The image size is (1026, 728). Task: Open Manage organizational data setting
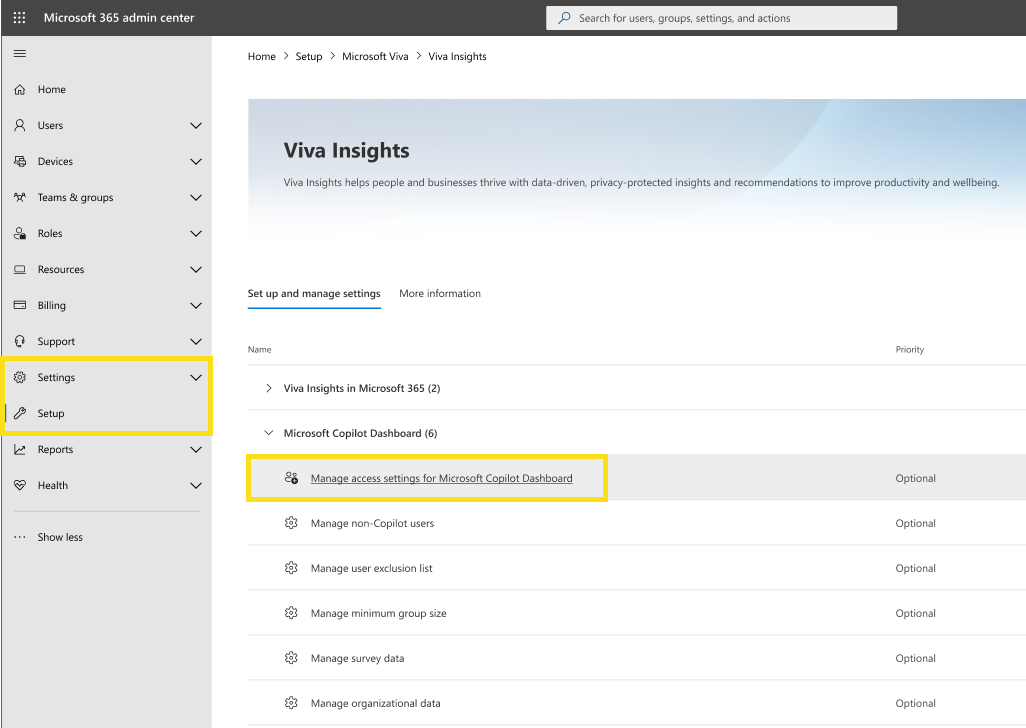[376, 703]
